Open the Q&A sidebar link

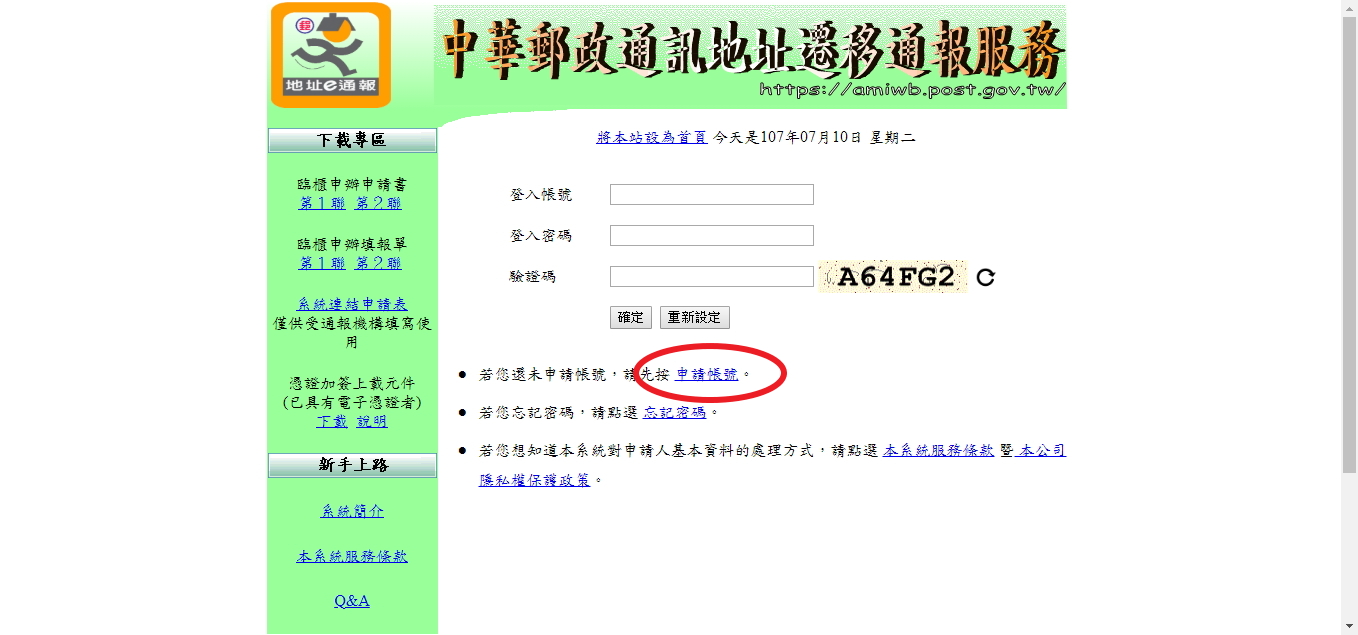tap(352, 601)
